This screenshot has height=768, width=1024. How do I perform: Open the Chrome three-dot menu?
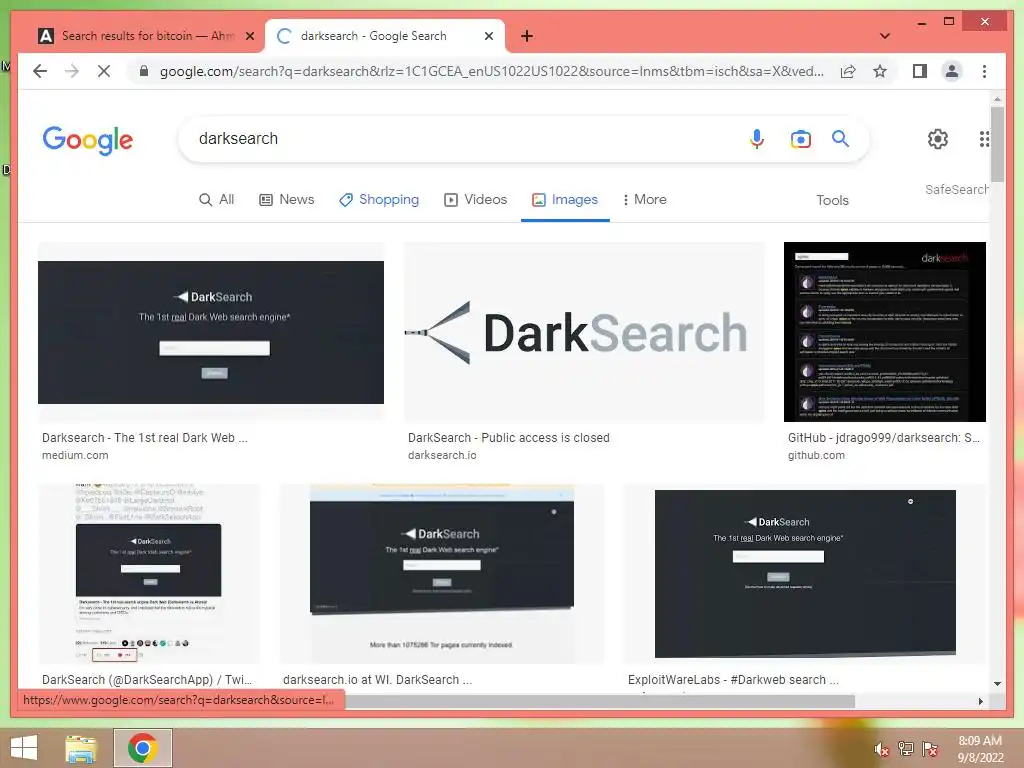click(x=984, y=71)
